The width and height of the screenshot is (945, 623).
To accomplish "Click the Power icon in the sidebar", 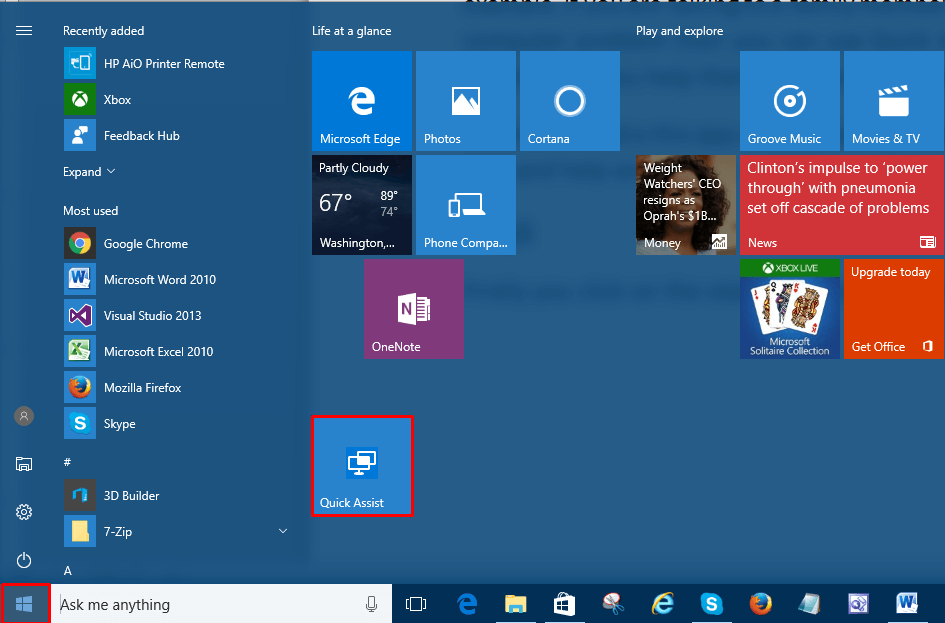I will click(x=24, y=560).
